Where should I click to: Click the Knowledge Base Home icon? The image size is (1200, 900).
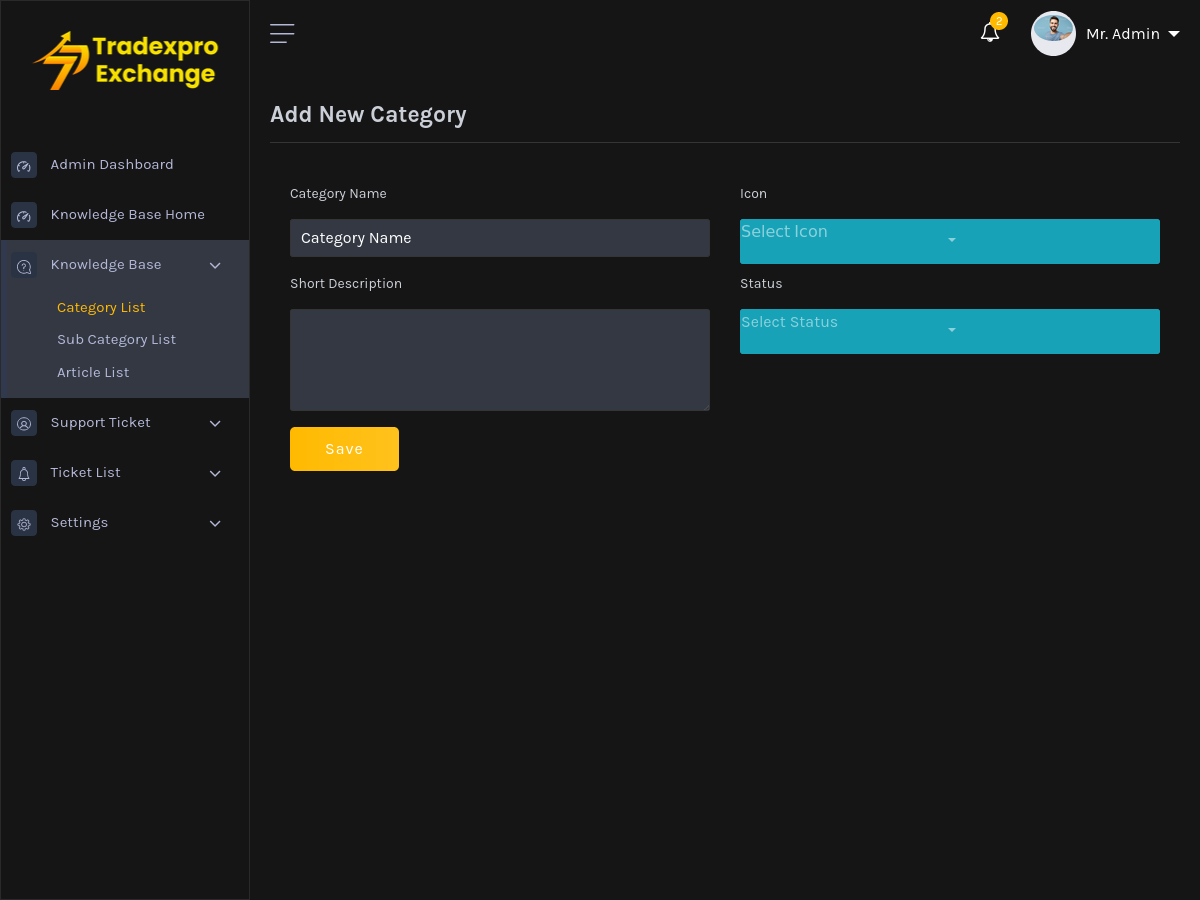click(x=23, y=214)
